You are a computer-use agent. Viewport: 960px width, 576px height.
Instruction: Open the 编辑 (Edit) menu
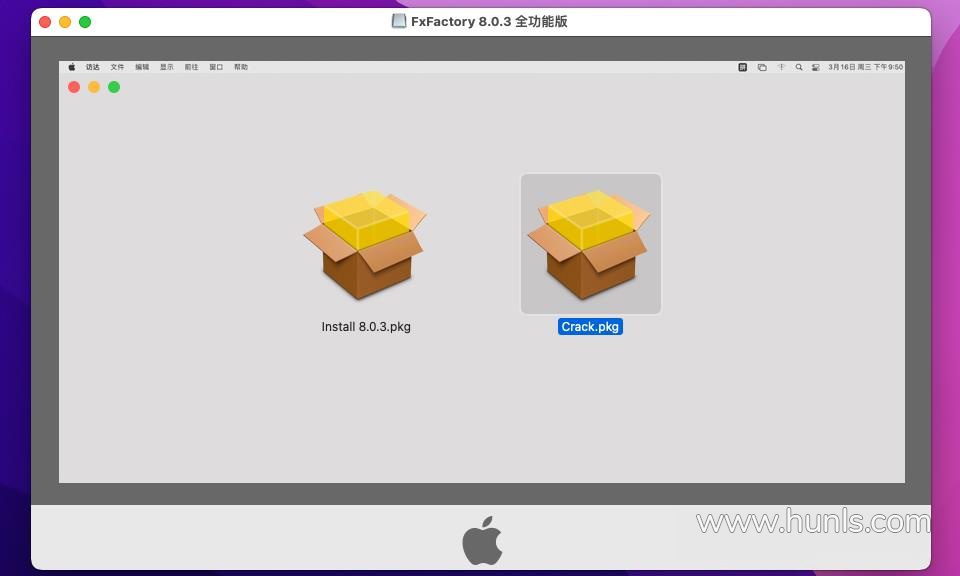(x=142, y=67)
